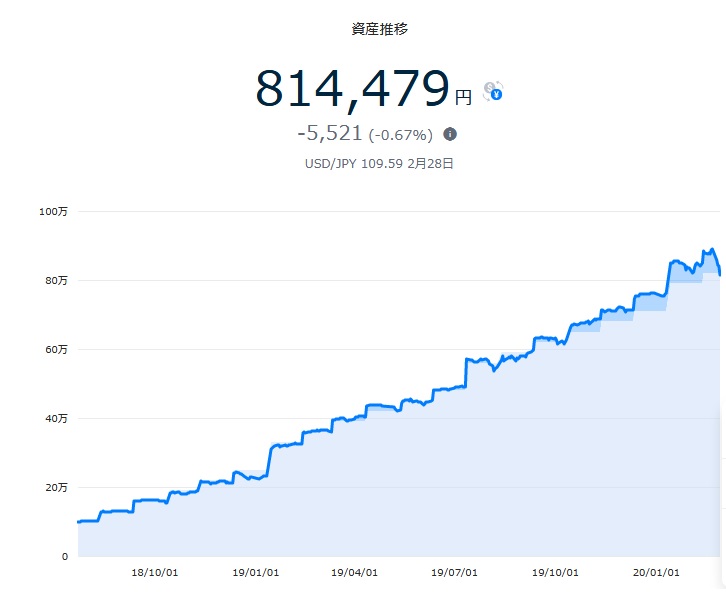Select the 814,479 total asset value
Viewport: 726px width, 596px height.
pos(352,88)
